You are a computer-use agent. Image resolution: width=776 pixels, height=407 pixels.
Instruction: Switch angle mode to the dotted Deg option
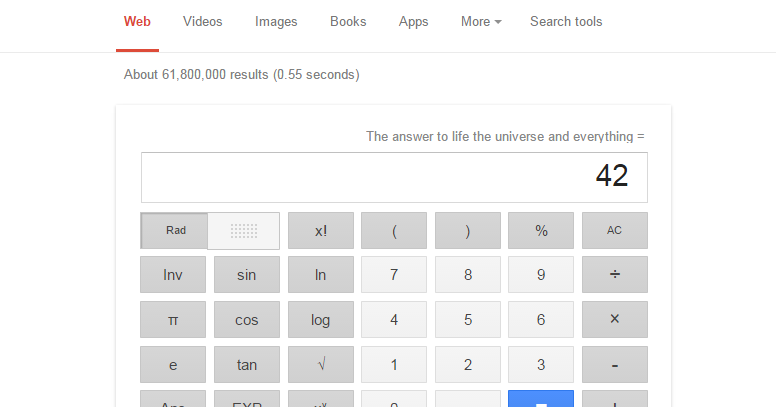pyautogui.click(x=244, y=231)
